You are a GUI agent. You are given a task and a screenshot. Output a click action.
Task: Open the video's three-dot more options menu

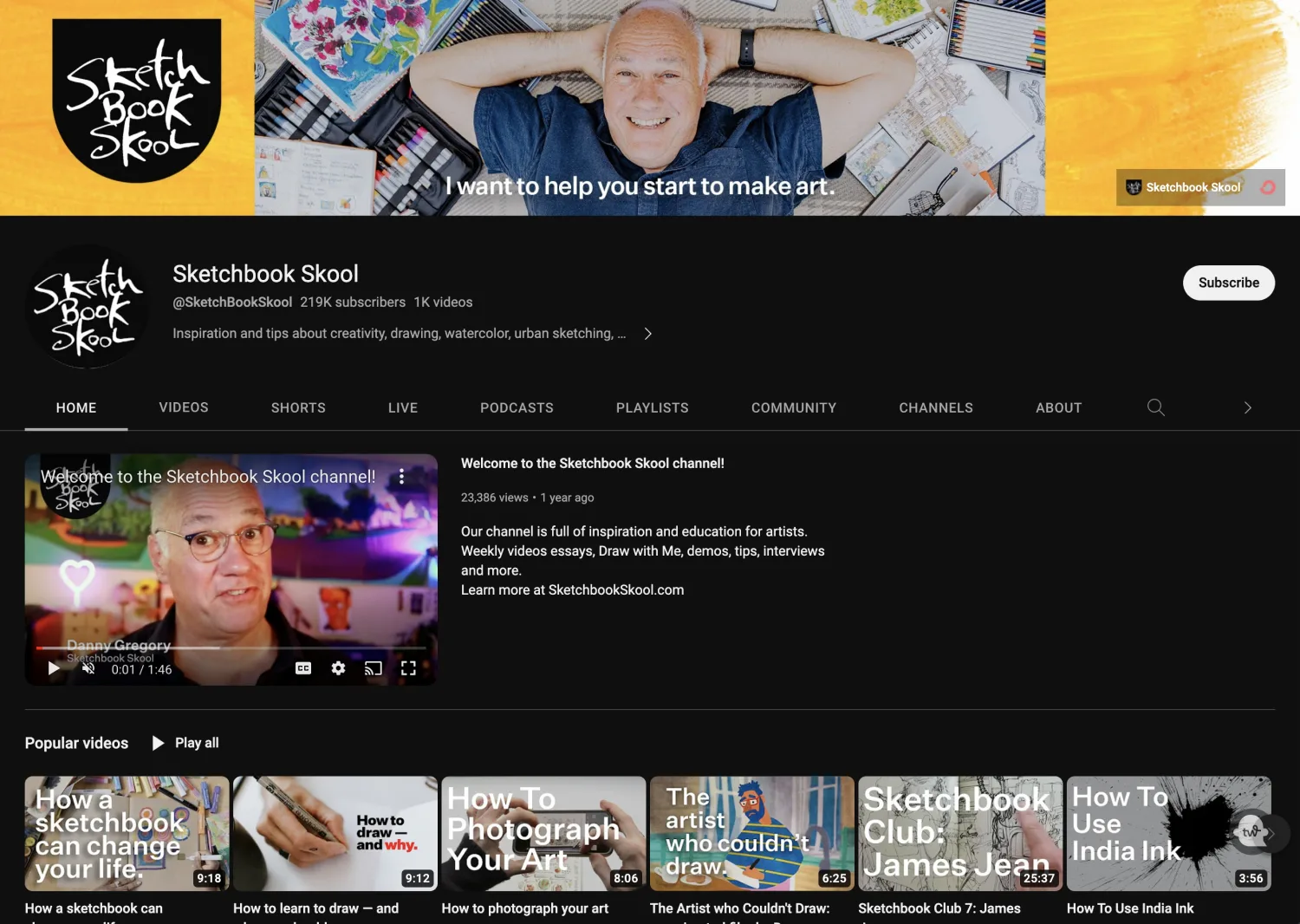(x=401, y=477)
